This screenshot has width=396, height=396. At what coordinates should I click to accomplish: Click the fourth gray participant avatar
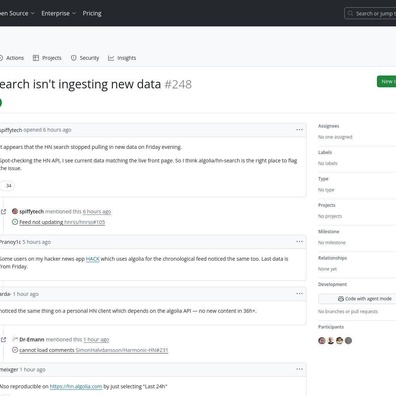(348, 340)
